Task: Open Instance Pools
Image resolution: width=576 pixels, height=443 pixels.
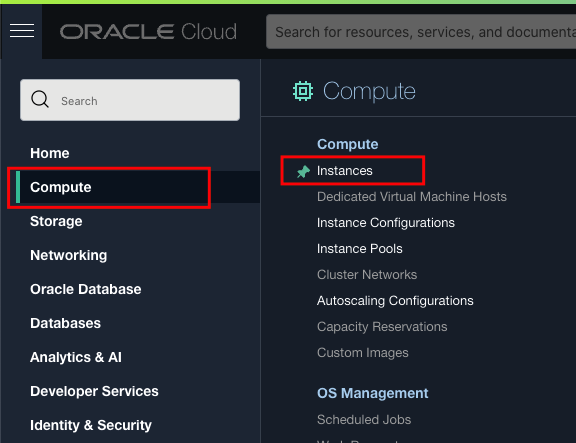Action: pyautogui.click(x=360, y=249)
